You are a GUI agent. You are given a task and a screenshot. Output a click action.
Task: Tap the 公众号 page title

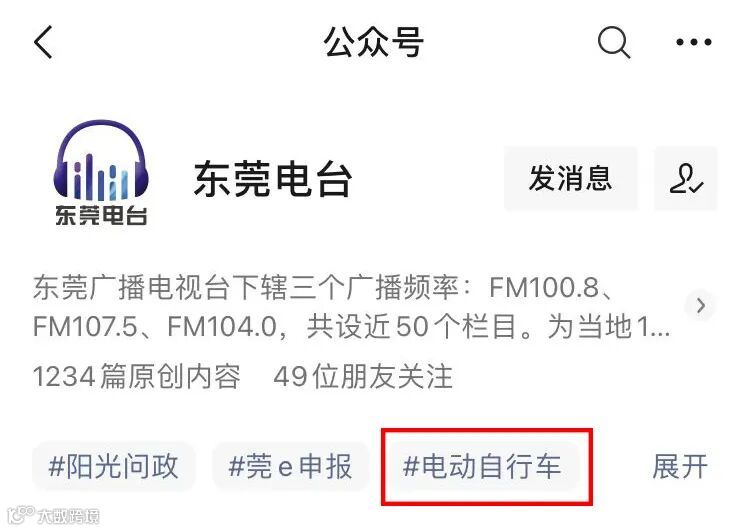coord(374,42)
